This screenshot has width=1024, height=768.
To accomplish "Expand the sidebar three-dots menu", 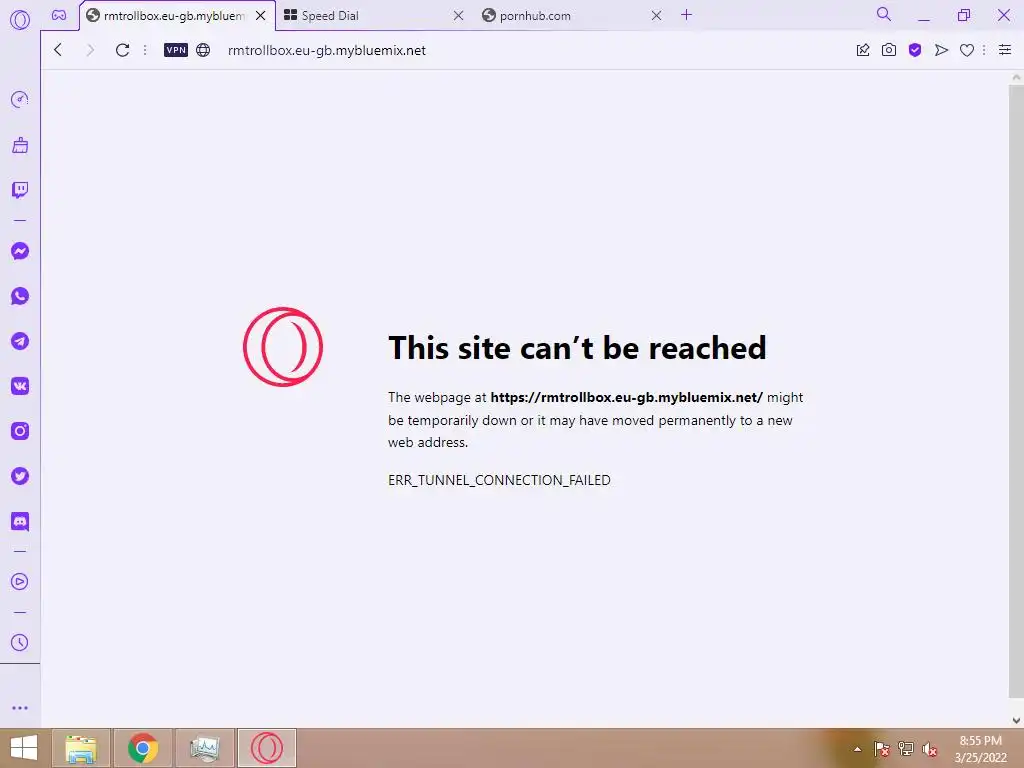I will click(x=20, y=708).
